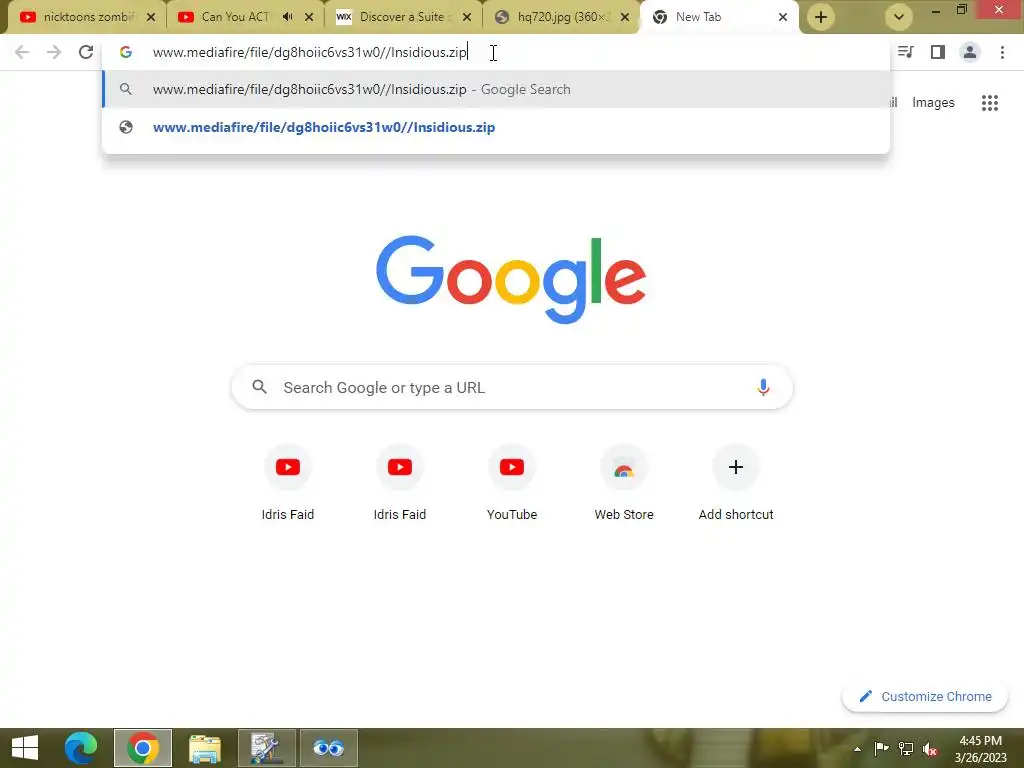Reload the page with the refresh icon
Viewport: 1024px width, 768px height.
point(86,52)
